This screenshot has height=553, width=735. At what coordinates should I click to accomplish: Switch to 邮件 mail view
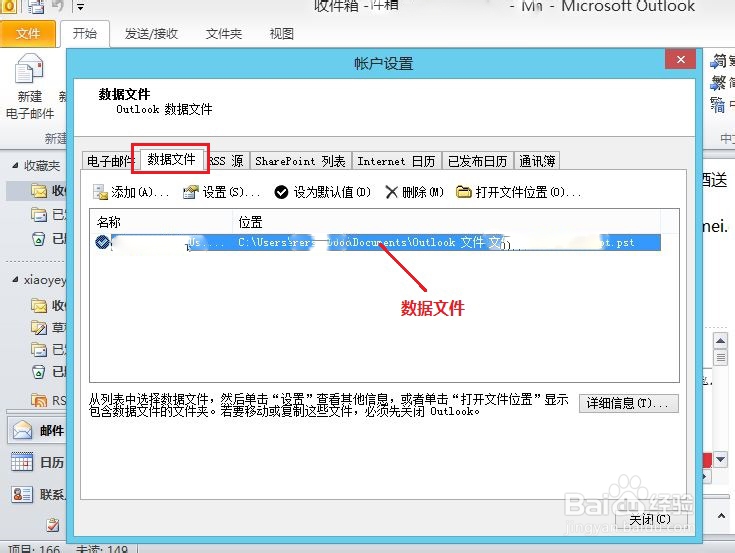pos(37,430)
